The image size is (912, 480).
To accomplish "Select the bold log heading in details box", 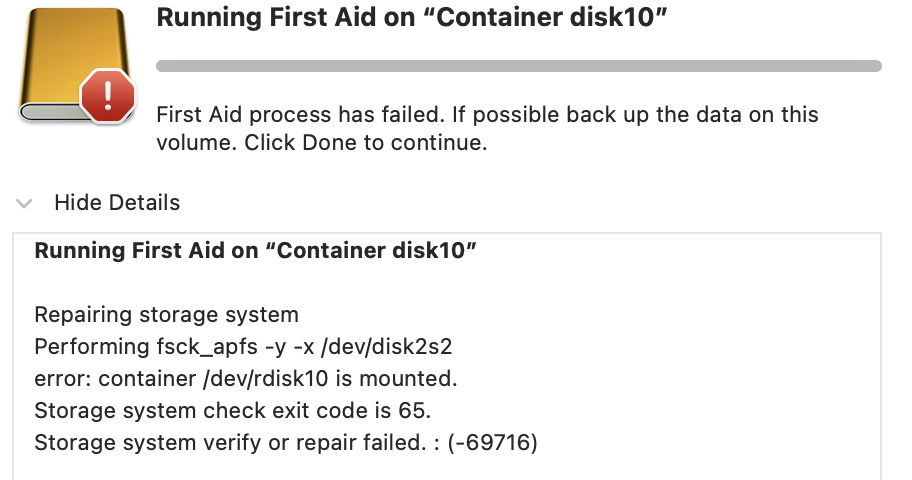I will (255, 251).
